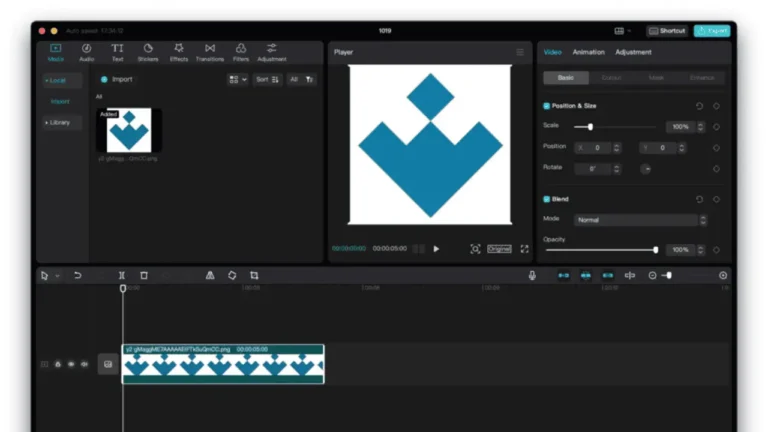Toggle track visibility eye icon
The width and height of the screenshot is (768, 432).
coord(71,364)
